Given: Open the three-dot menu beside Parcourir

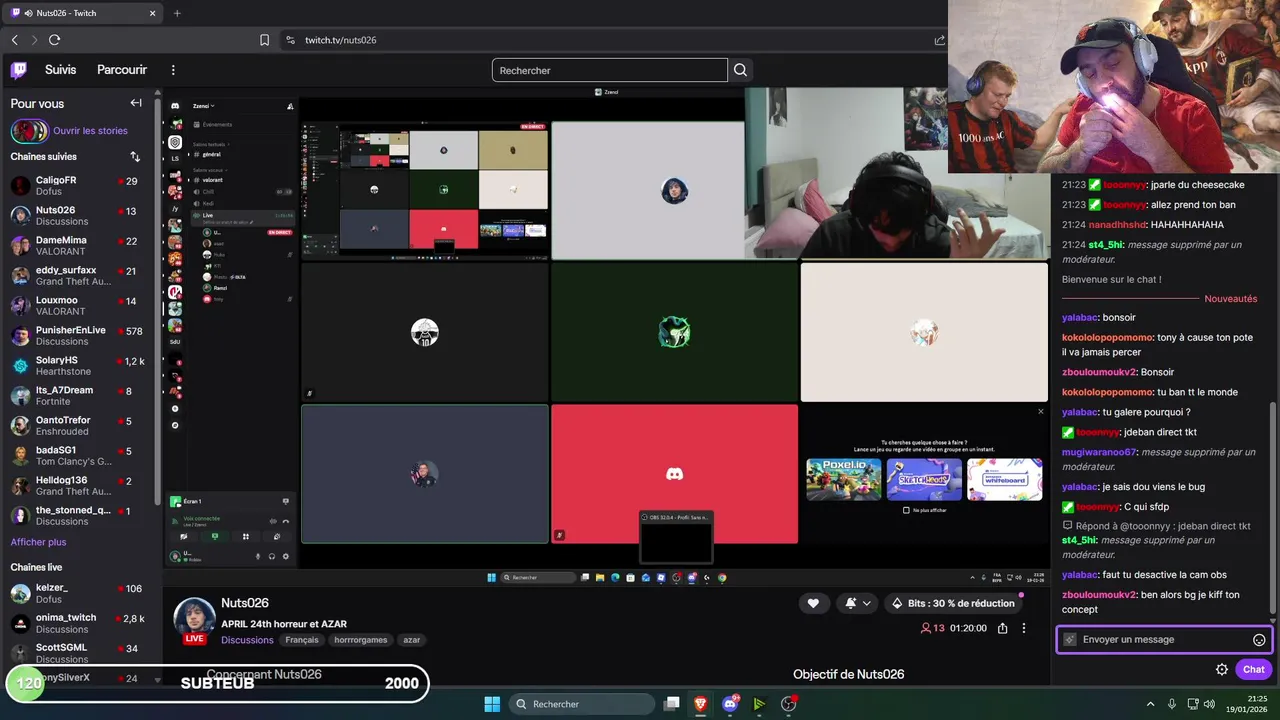Looking at the screenshot, I should [x=173, y=70].
